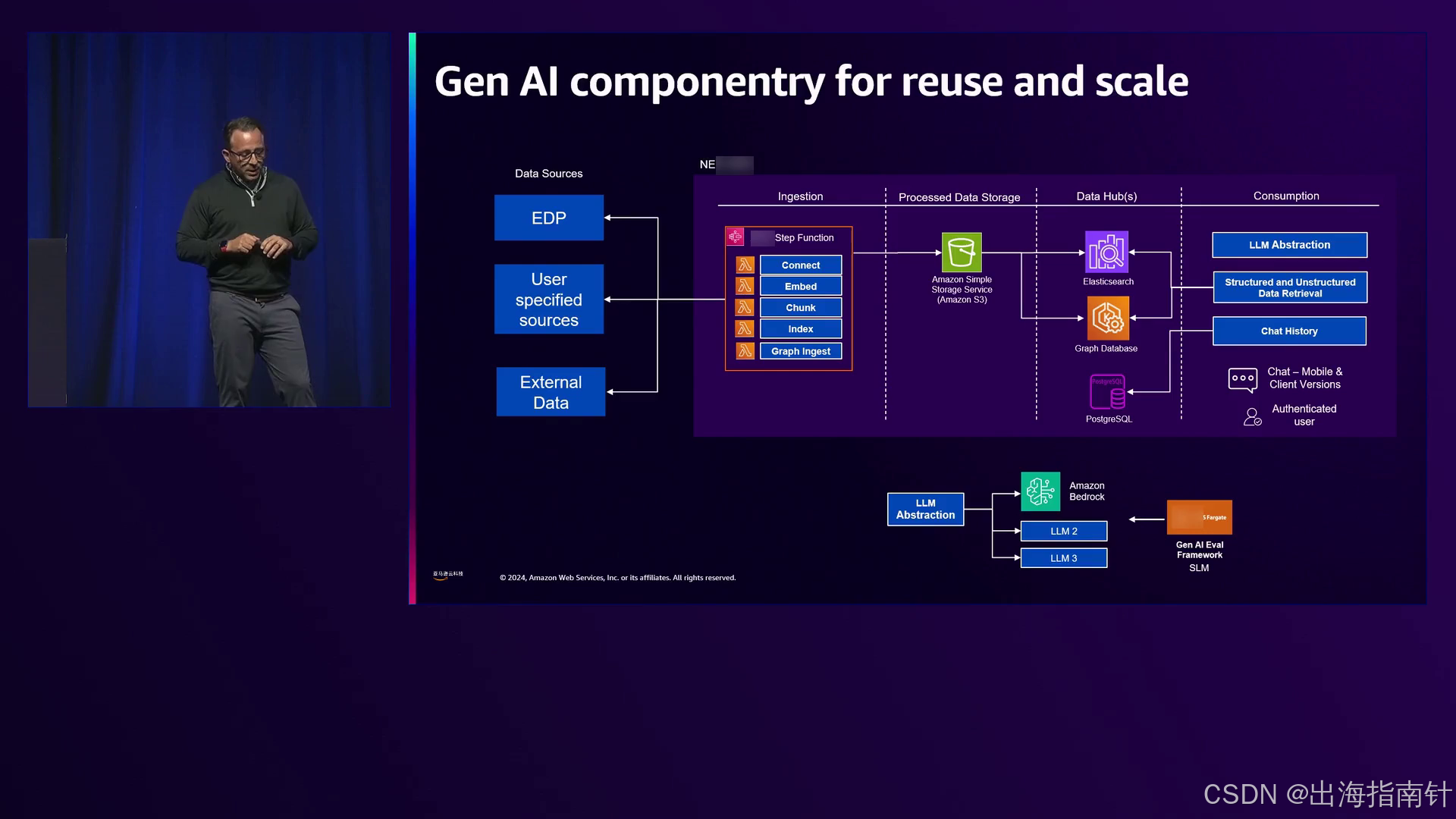Click the Graph Ingest step
The width and height of the screenshot is (1456, 819).
click(x=800, y=351)
